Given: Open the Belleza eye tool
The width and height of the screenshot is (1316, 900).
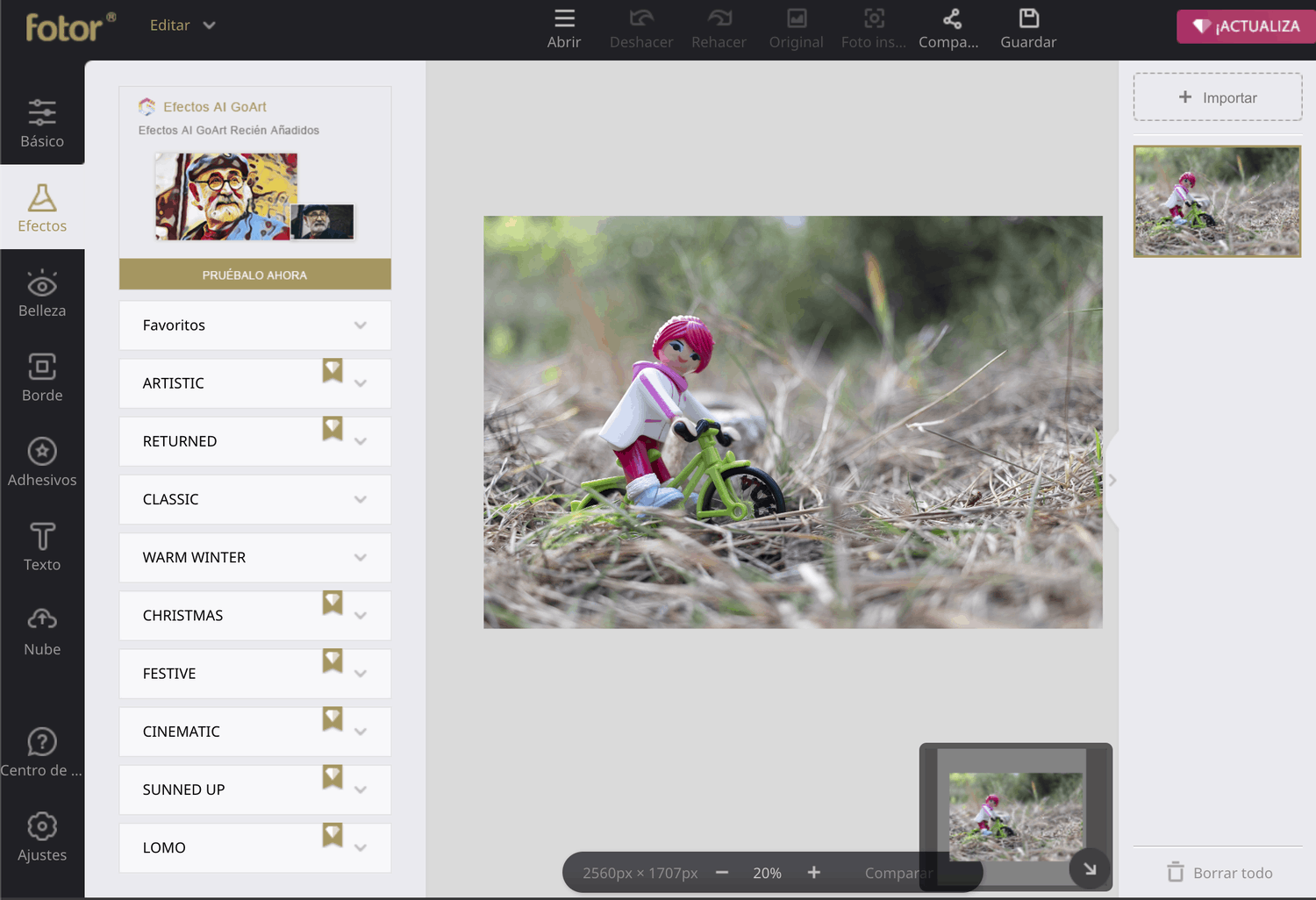Looking at the screenshot, I should click(x=42, y=294).
